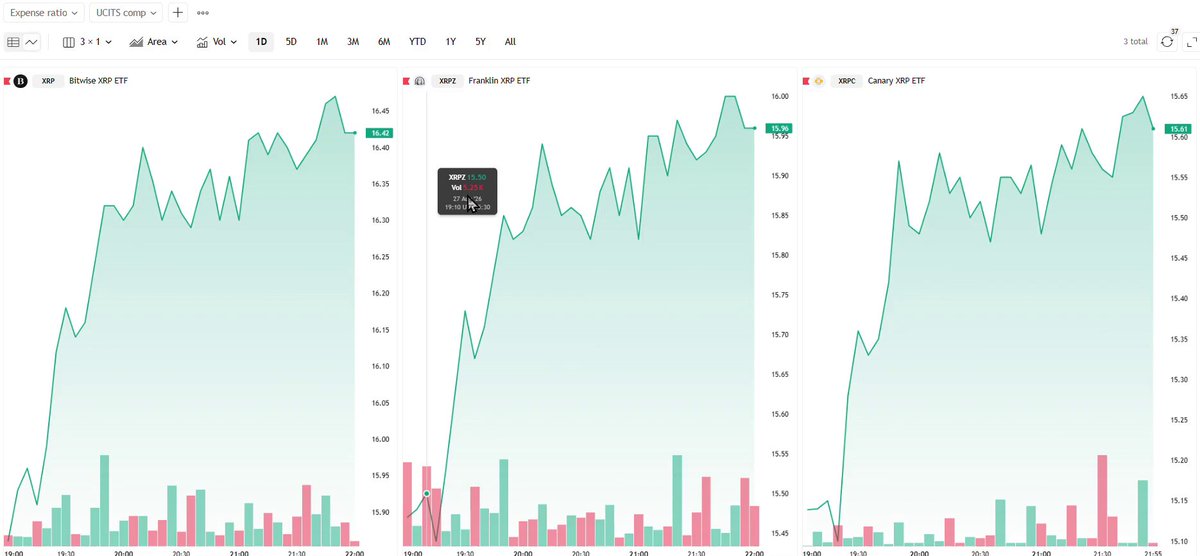Click the 15.50 axis label on Franklin chart
Image resolution: width=1200 pixels, height=556 pixels.
click(780, 494)
